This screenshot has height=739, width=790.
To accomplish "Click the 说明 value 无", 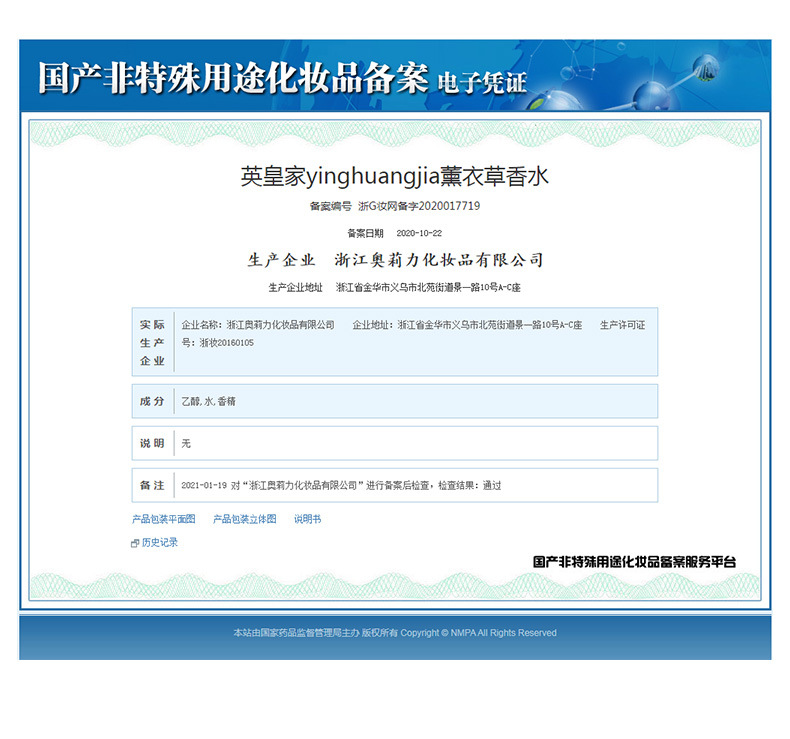I will pos(186,443).
